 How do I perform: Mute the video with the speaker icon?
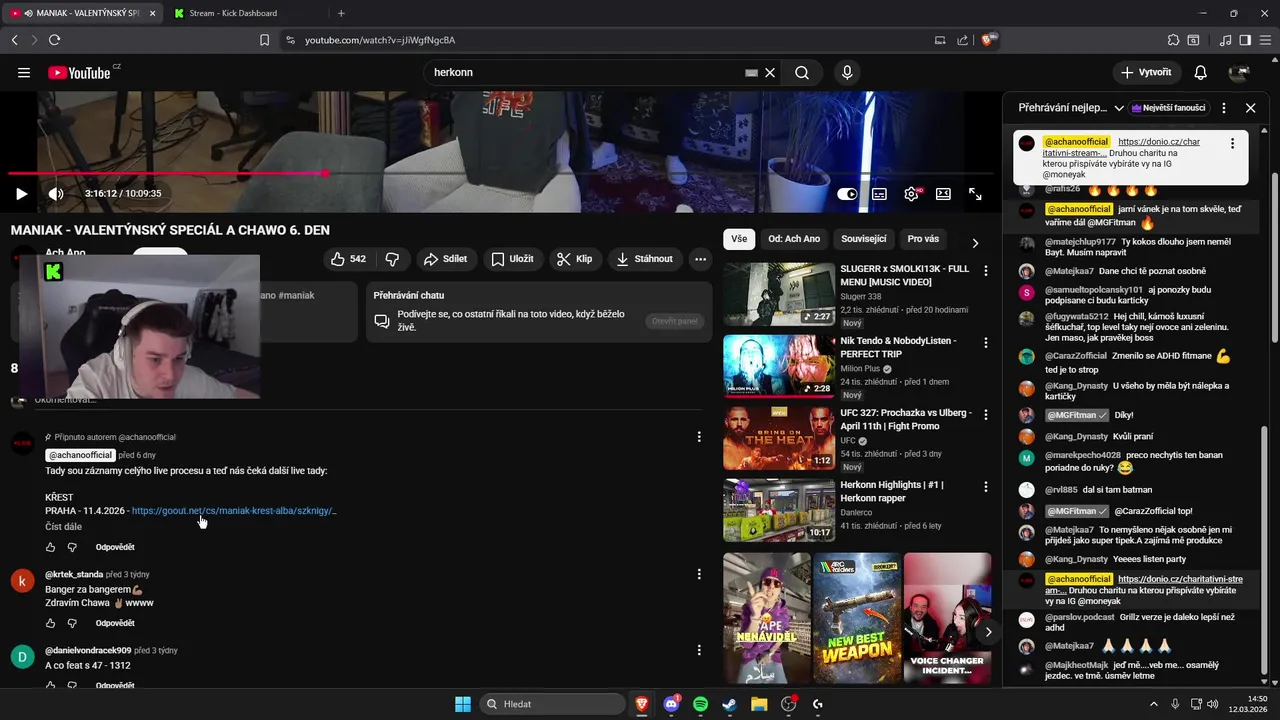56,194
